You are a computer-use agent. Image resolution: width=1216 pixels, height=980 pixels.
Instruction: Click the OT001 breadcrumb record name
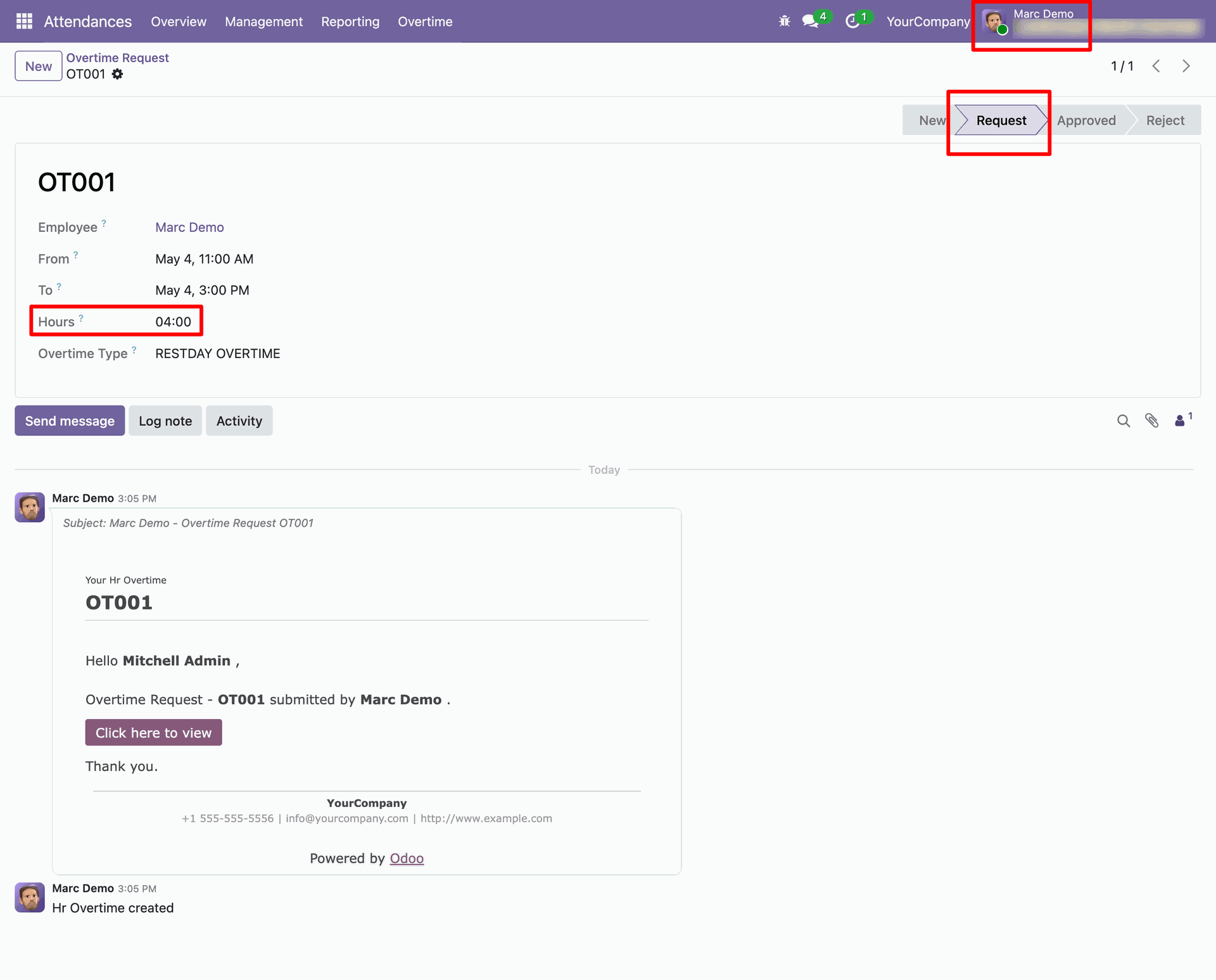(x=86, y=74)
